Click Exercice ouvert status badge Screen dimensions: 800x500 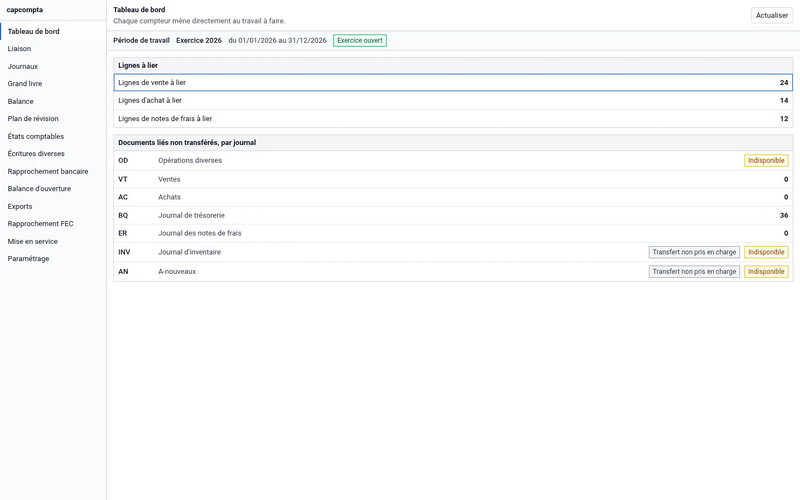360,40
